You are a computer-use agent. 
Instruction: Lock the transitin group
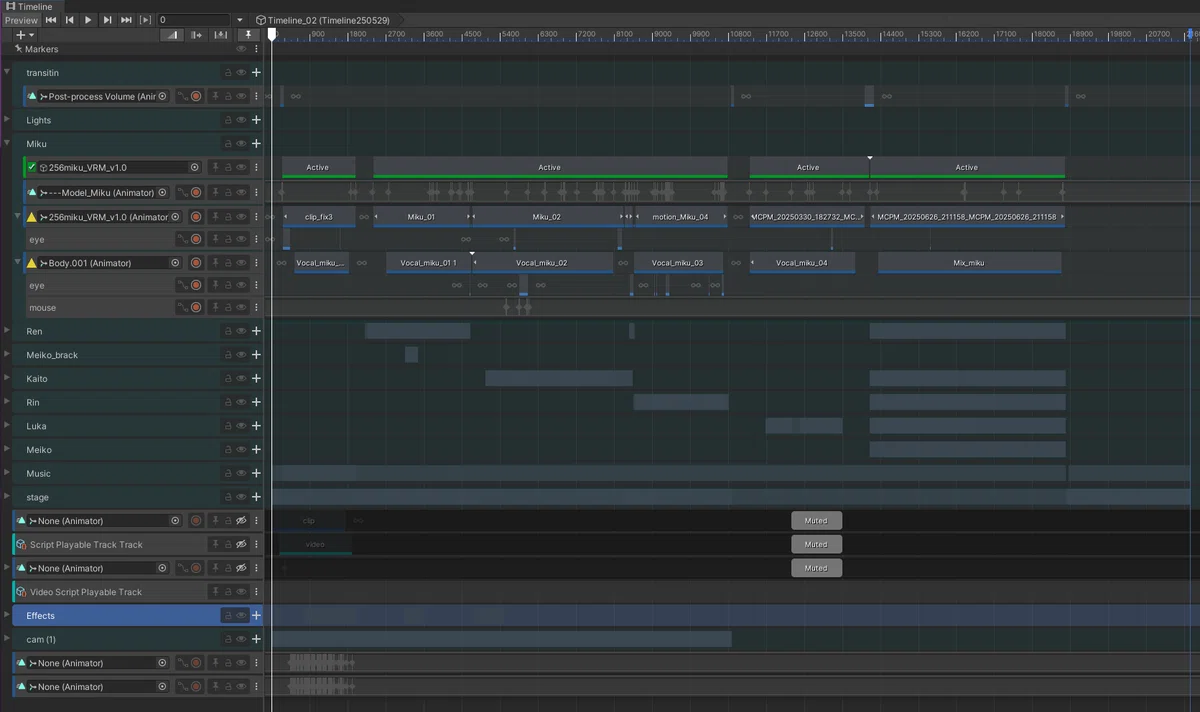228,73
